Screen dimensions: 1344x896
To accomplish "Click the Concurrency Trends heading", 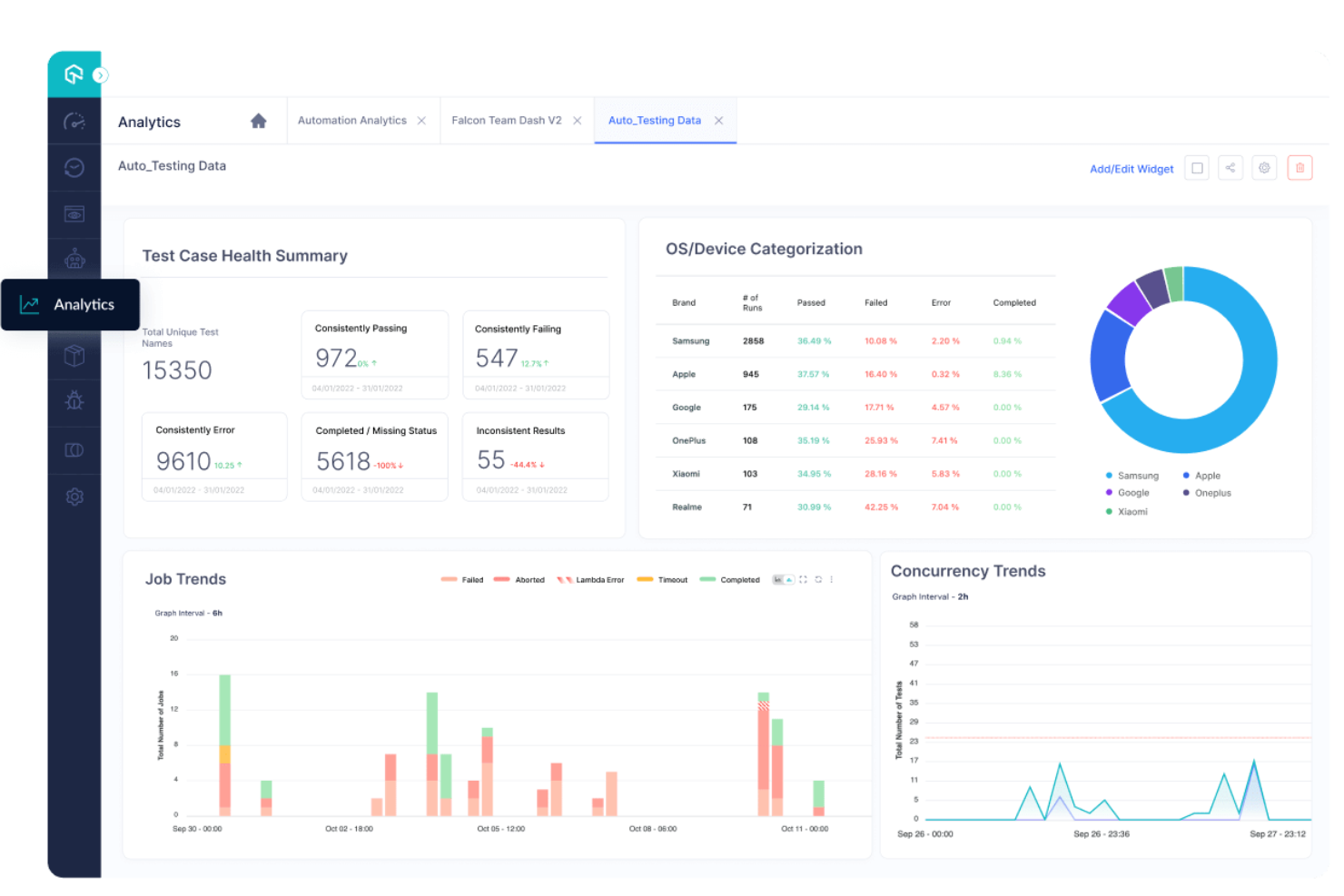I will (x=968, y=571).
